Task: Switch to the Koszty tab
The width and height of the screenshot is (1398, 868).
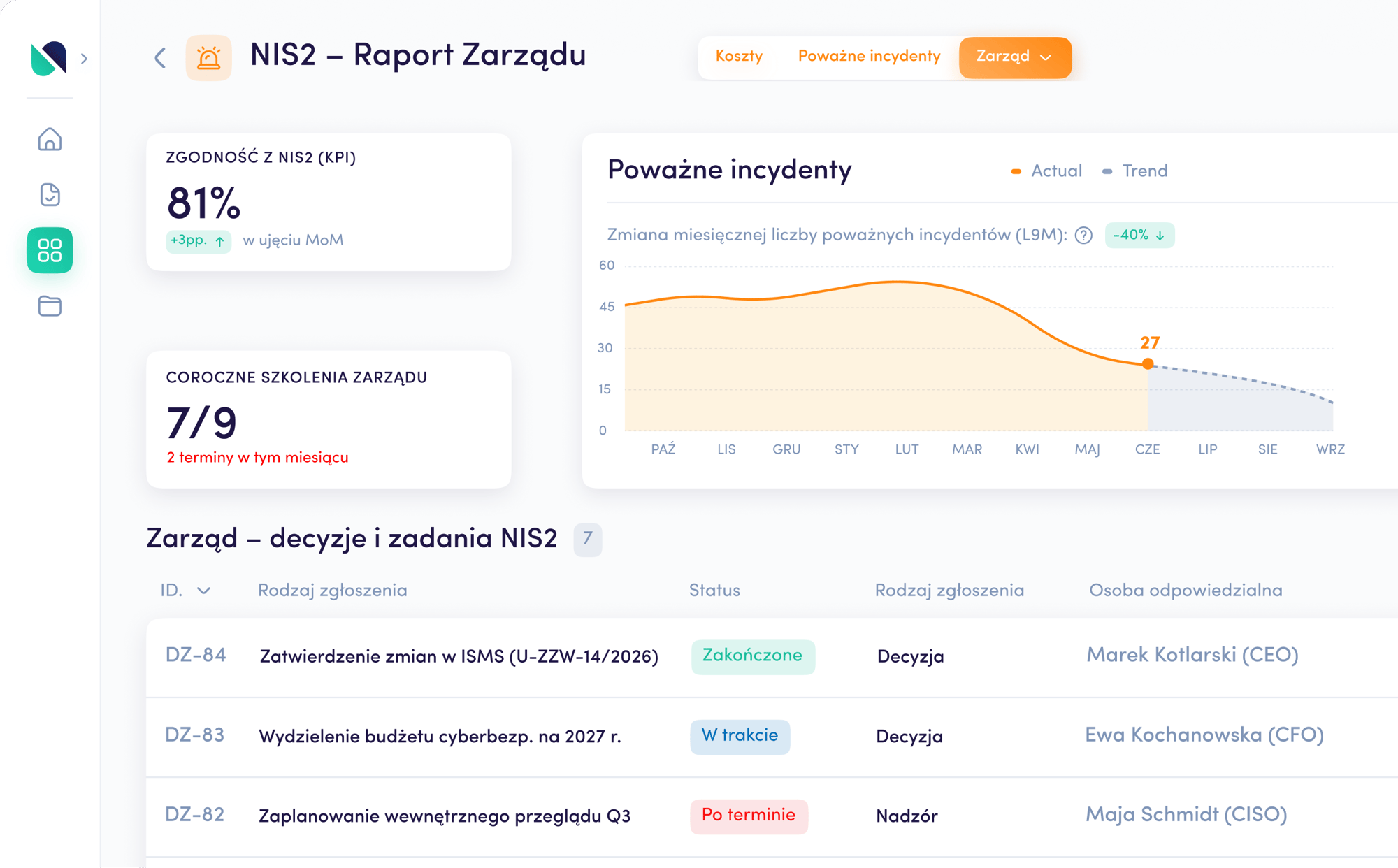Action: point(739,57)
